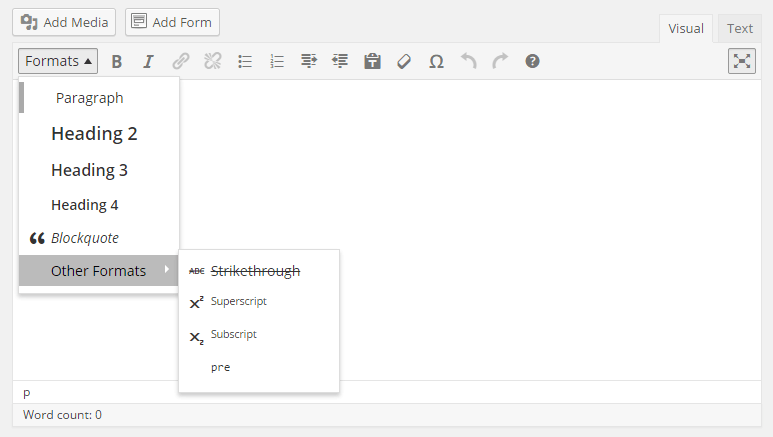This screenshot has width=773, height=437.
Task: Toggle distraction-free fullscreen mode
Action: click(x=741, y=61)
